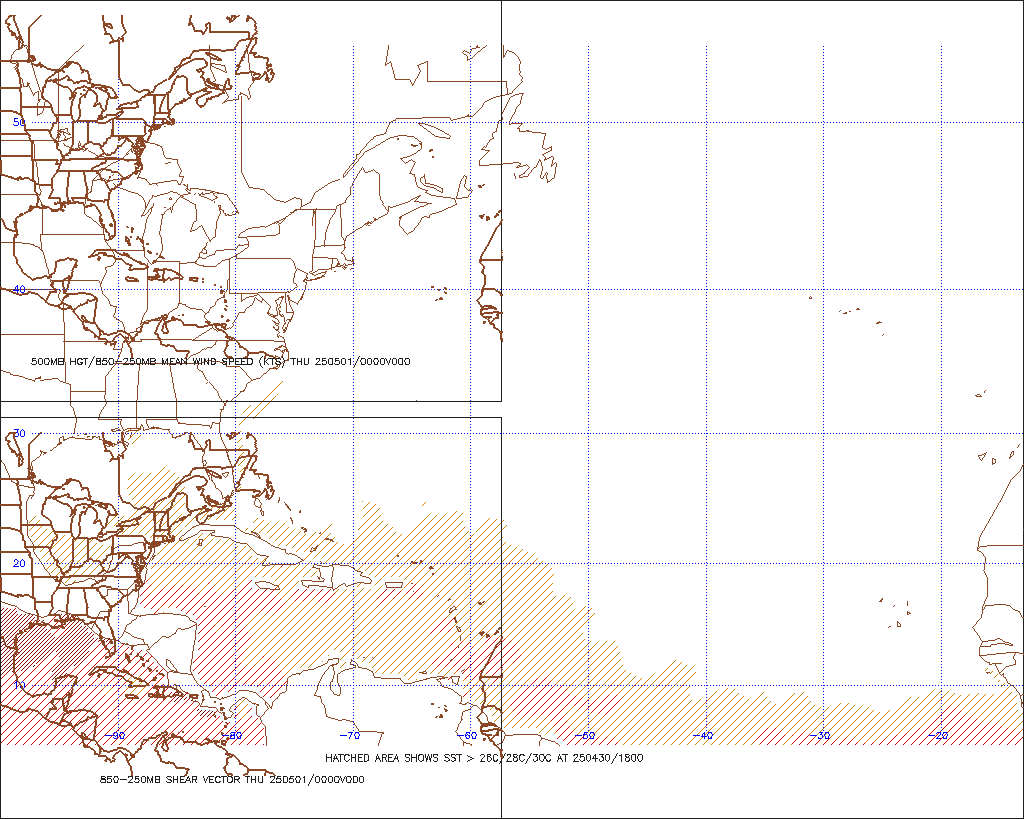Viewport: 1024px width, 819px height.
Task: Click the hatched area SST legend caption
Action: (x=484, y=758)
